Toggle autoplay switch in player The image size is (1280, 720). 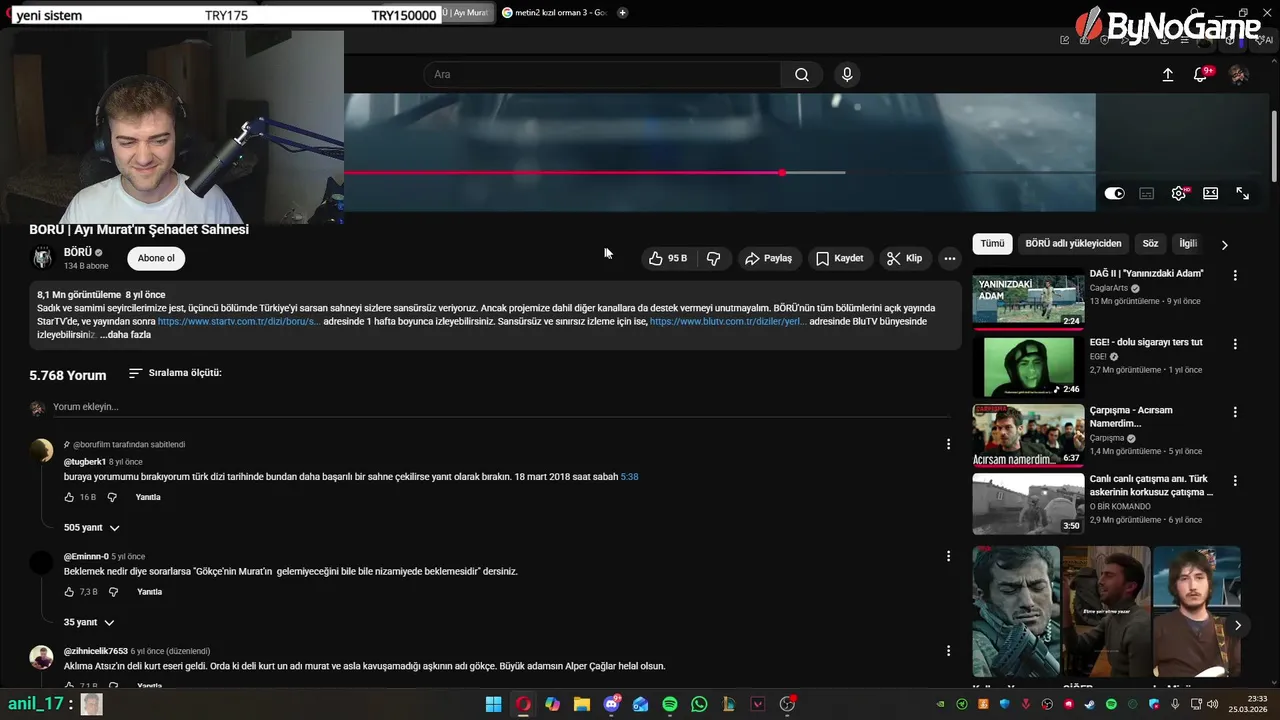(x=1114, y=194)
